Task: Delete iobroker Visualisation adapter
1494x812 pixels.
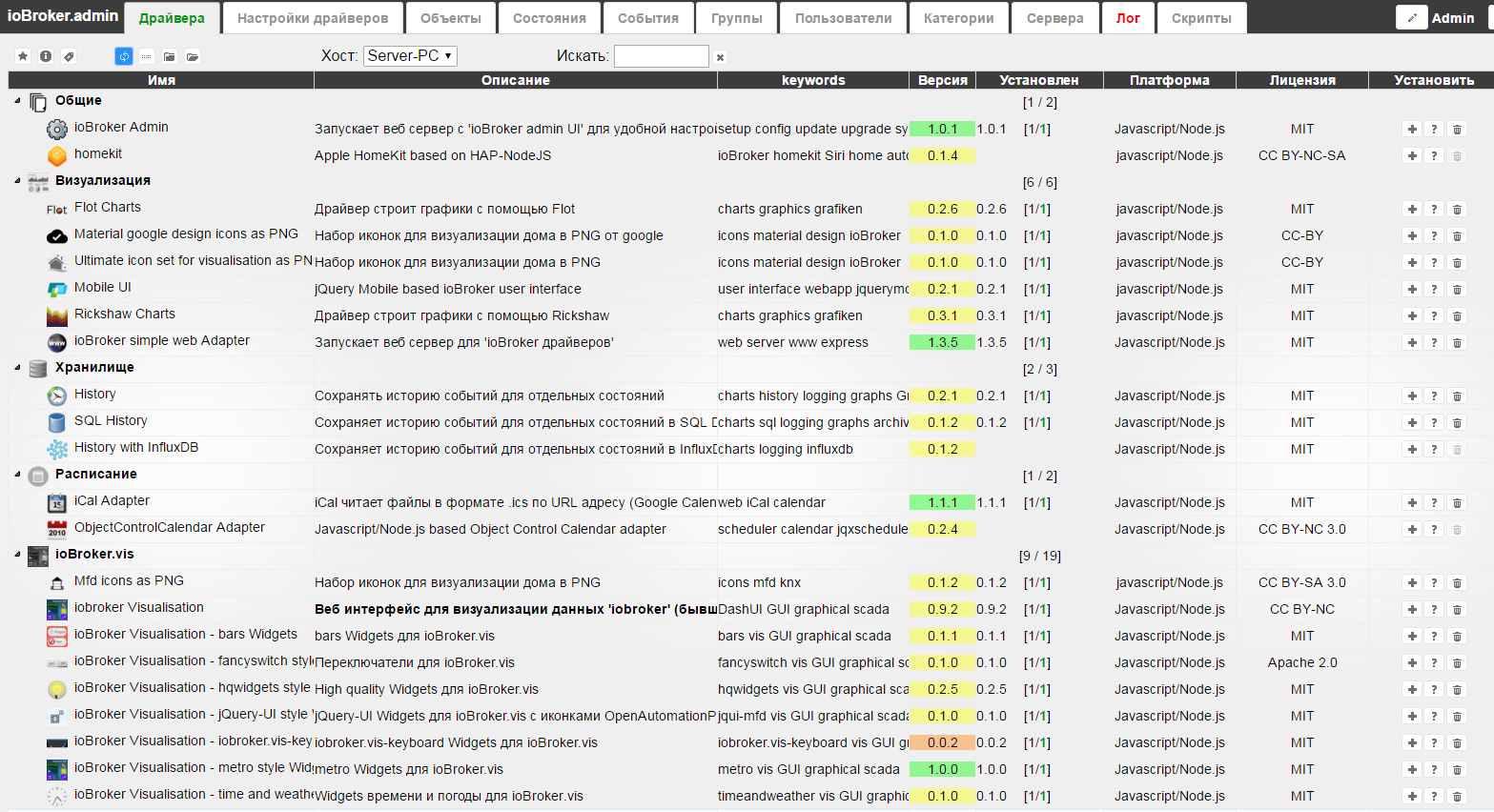Action: [1457, 609]
